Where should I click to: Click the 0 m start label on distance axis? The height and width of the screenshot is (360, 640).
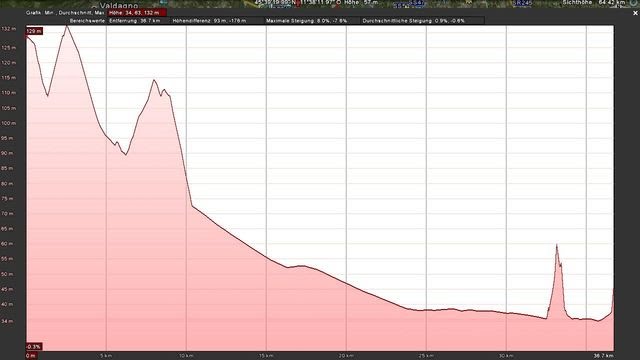31,356
